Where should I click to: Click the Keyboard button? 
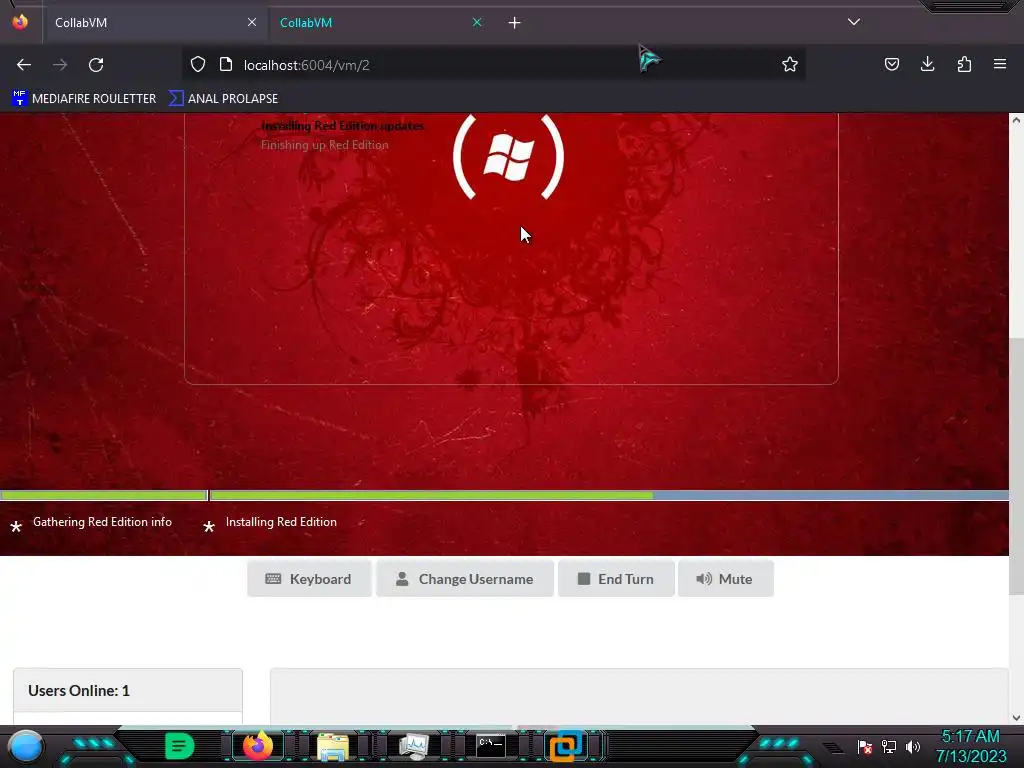click(309, 579)
